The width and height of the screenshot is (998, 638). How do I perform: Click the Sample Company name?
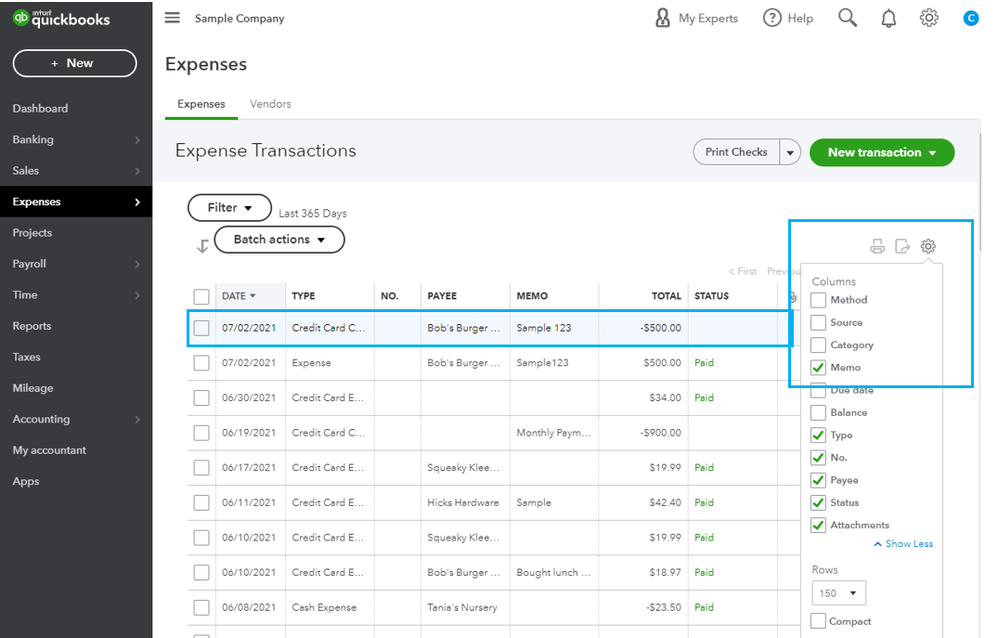click(239, 18)
